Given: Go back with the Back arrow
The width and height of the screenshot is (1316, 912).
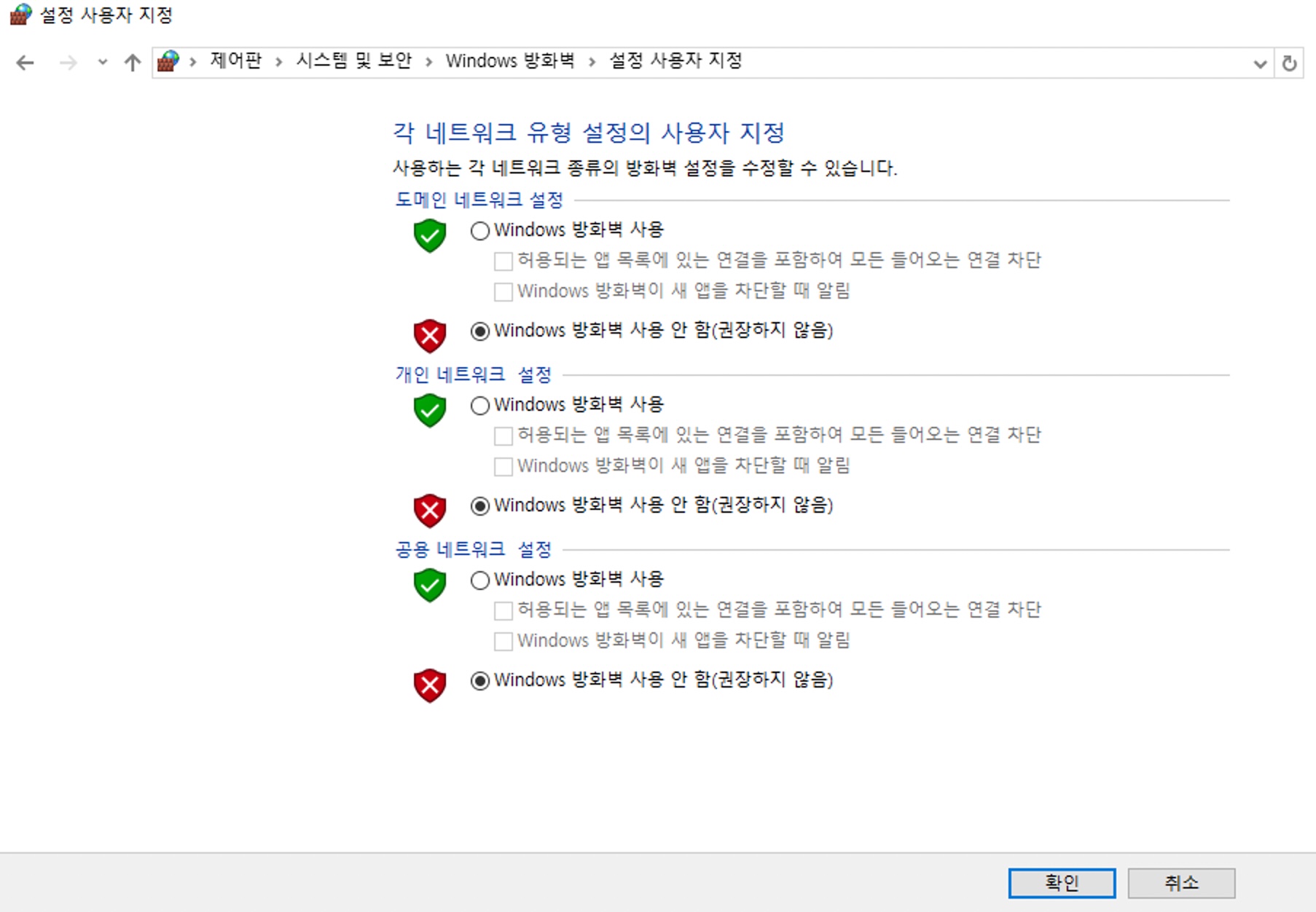Looking at the screenshot, I should [26, 63].
